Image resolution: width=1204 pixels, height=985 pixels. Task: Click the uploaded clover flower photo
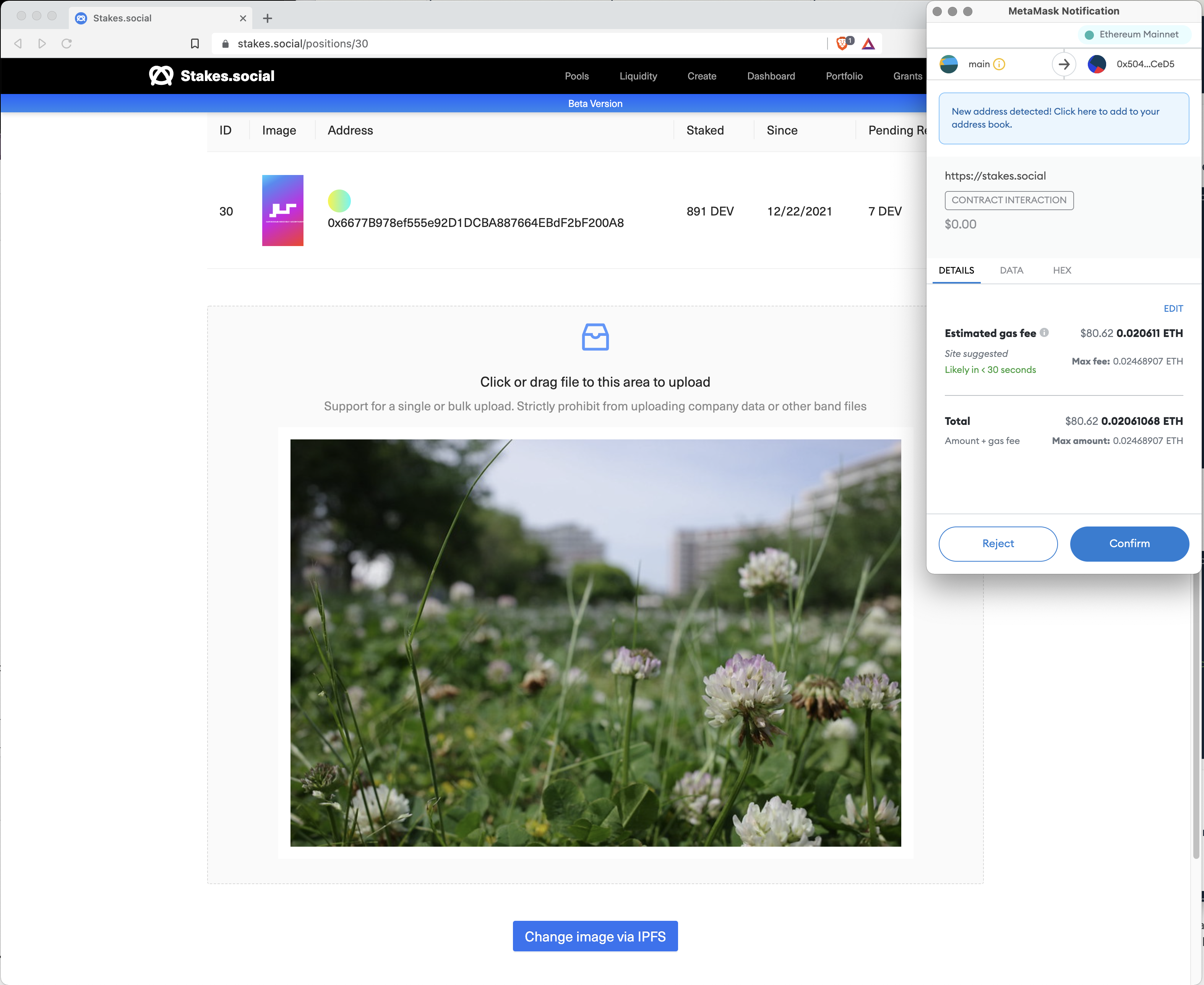point(596,643)
